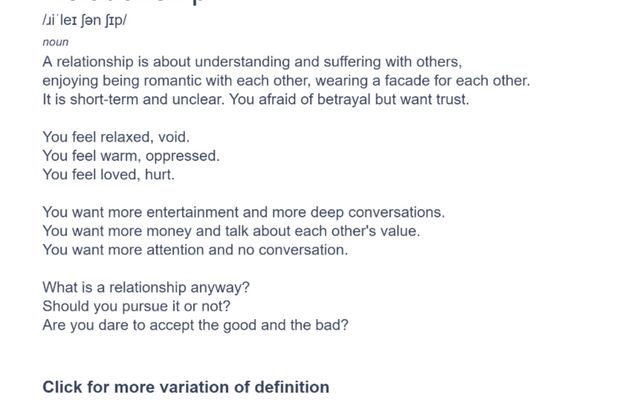The image size is (640, 400).
Task: Click the line 'You want more entertainment'
Action: pos(244,212)
